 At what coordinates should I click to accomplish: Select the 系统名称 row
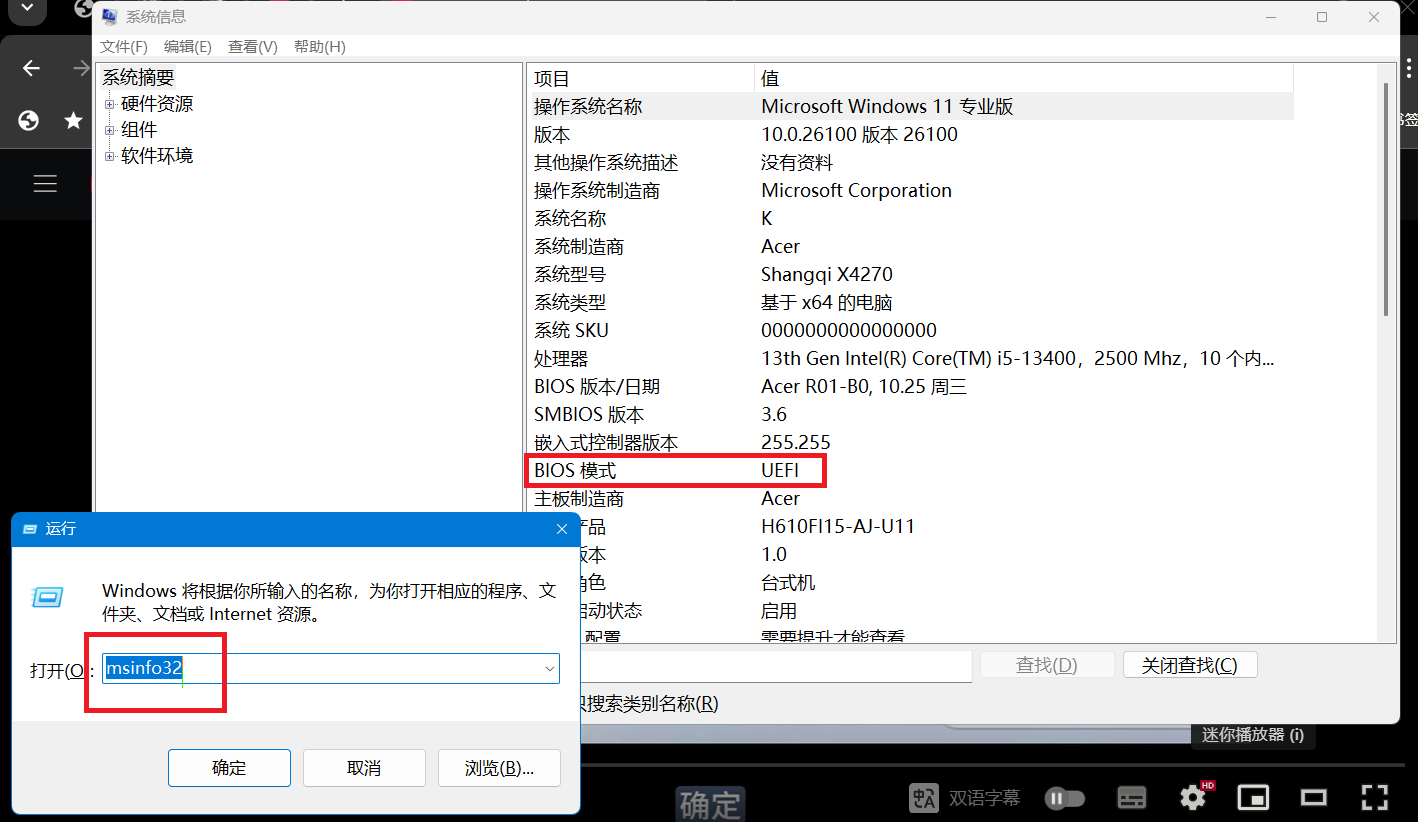911,218
